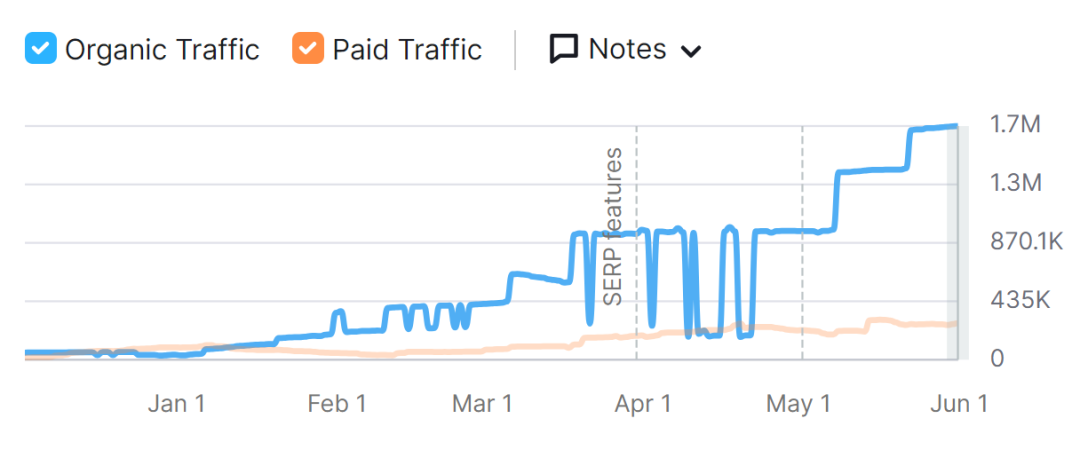
Task: Select the May 1 date axis label
Action: [x=798, y=404]
